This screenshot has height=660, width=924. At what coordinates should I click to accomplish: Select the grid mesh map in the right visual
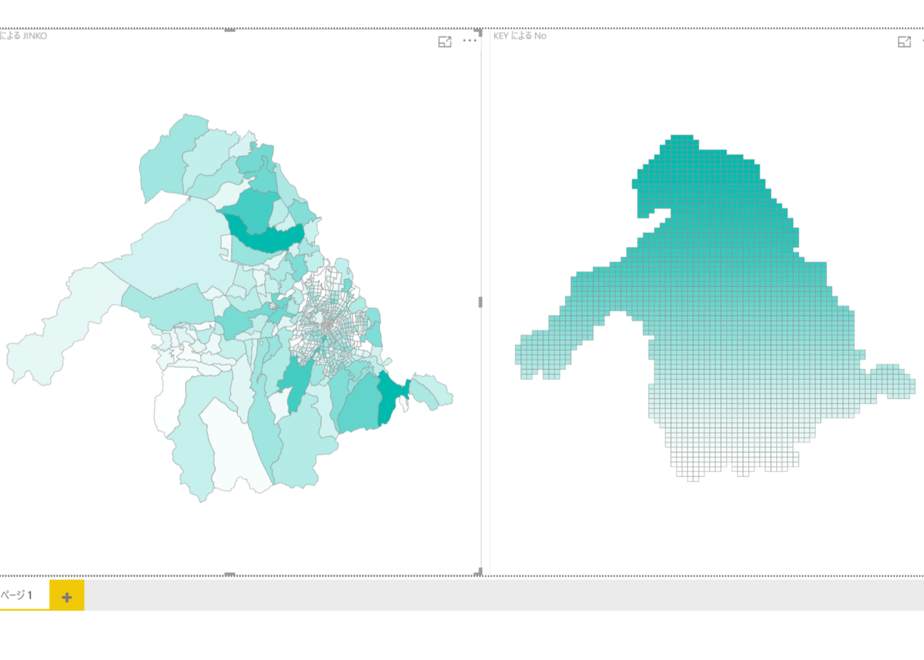click(713, 308)
